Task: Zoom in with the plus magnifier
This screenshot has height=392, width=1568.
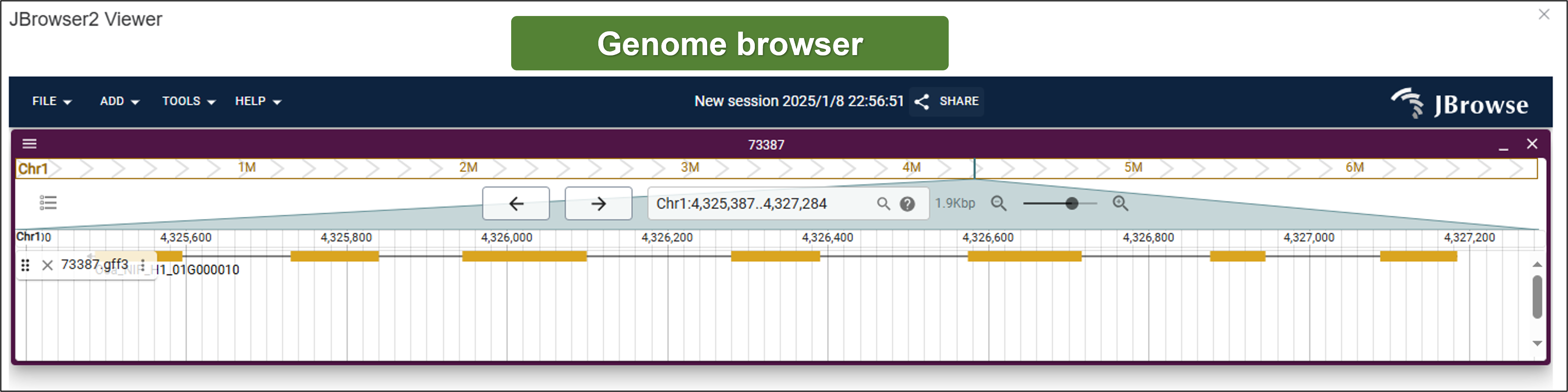Action: coord(1120,204)
